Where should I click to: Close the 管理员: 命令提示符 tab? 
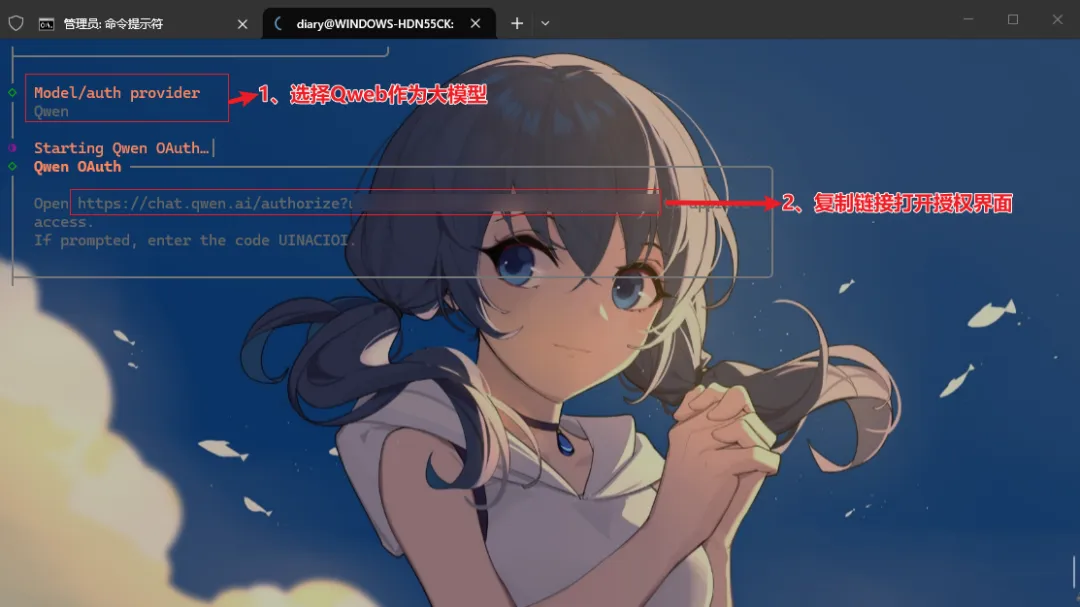coord(242,24)
